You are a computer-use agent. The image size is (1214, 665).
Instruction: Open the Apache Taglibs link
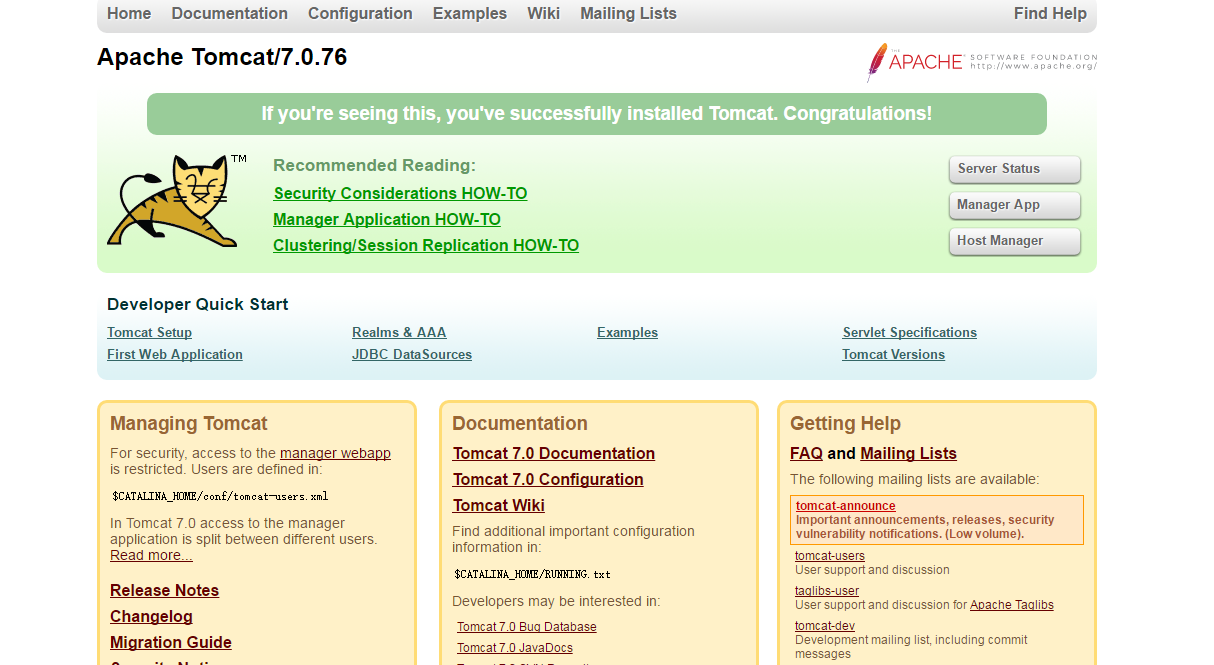point(1012,605)
